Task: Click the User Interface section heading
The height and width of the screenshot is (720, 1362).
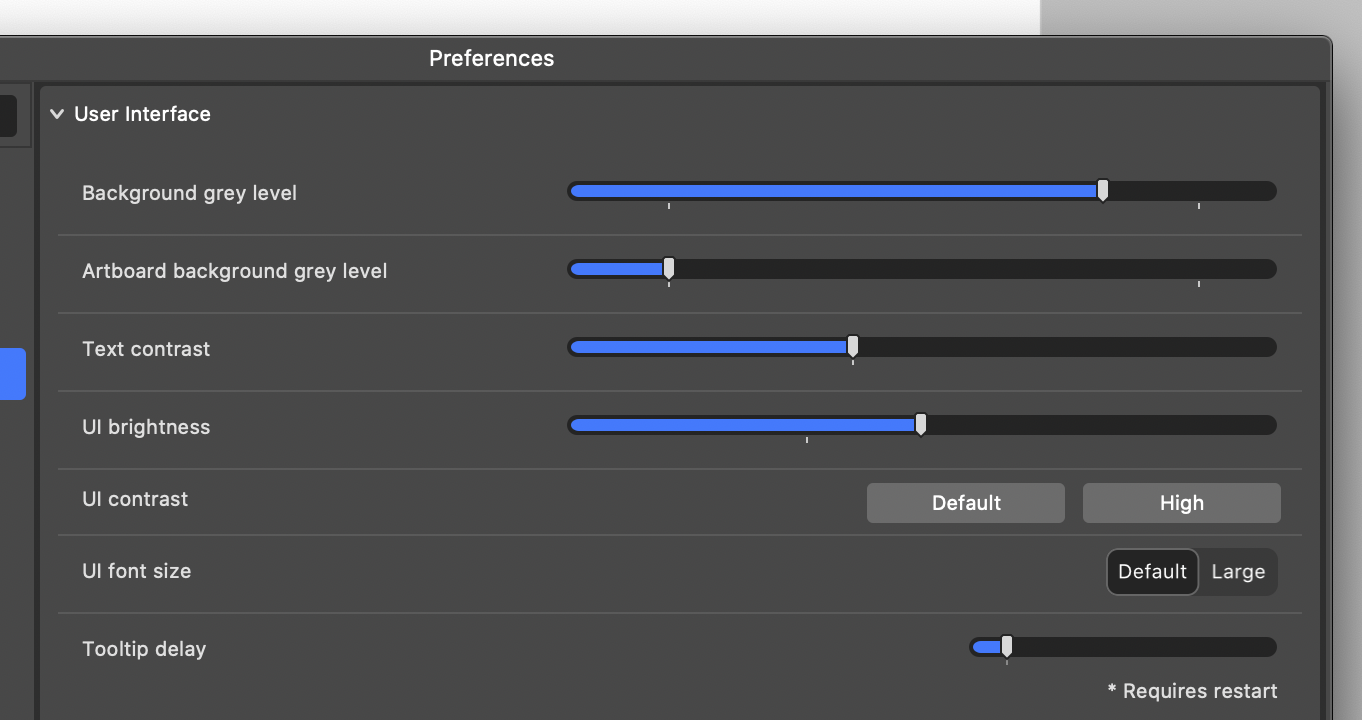Action: point(142,114)
